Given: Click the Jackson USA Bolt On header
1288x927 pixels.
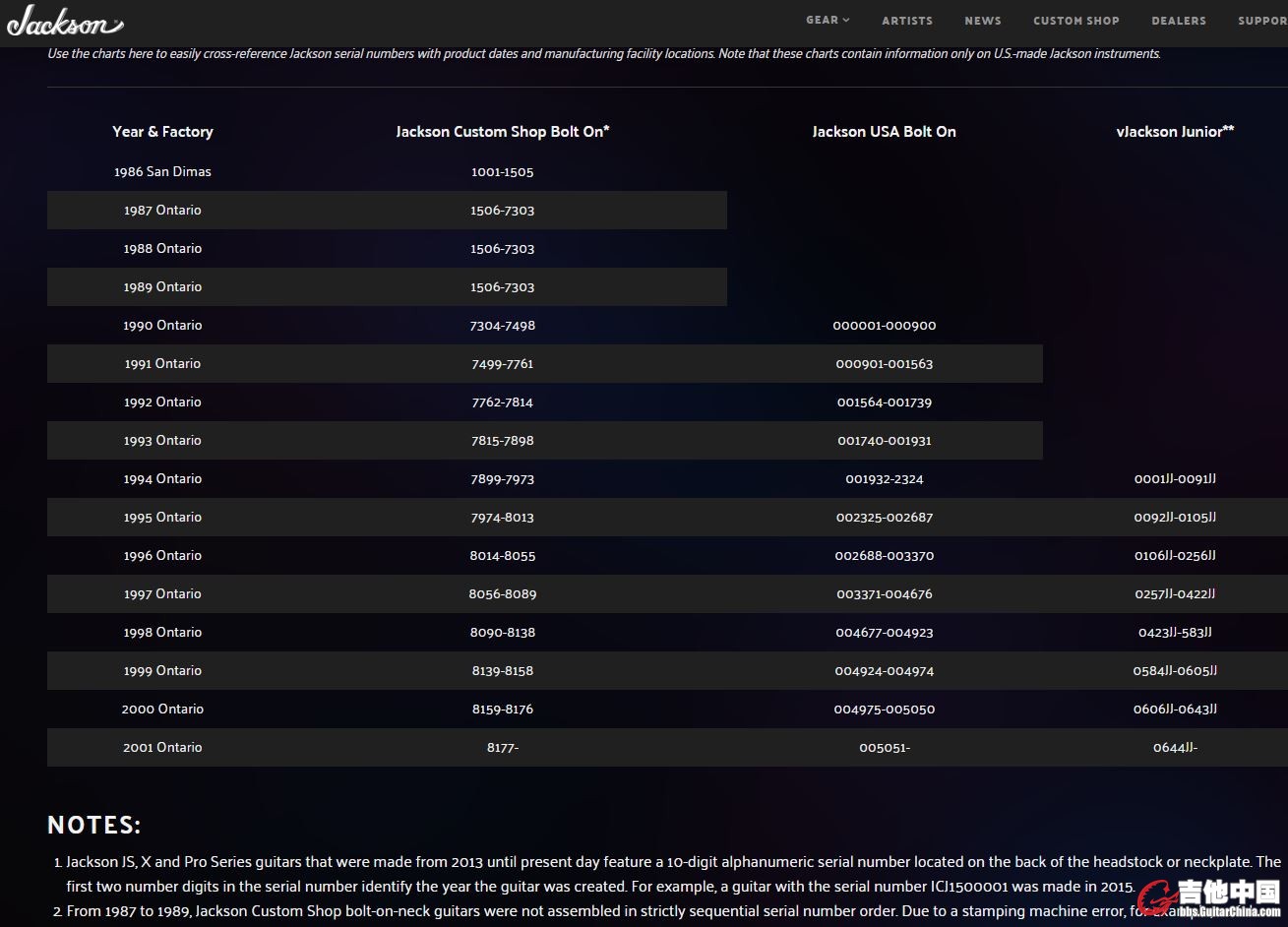Looking at the screenshot, I should (884, 132).
